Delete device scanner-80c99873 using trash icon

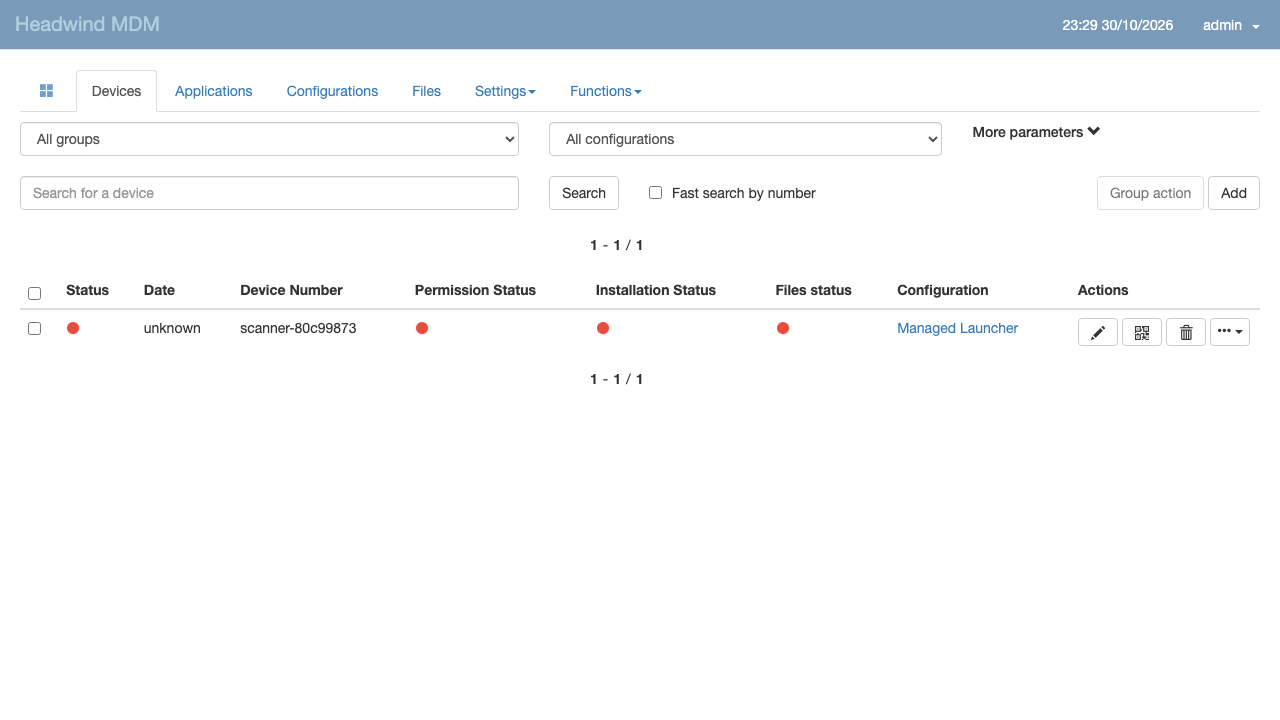1186,332
